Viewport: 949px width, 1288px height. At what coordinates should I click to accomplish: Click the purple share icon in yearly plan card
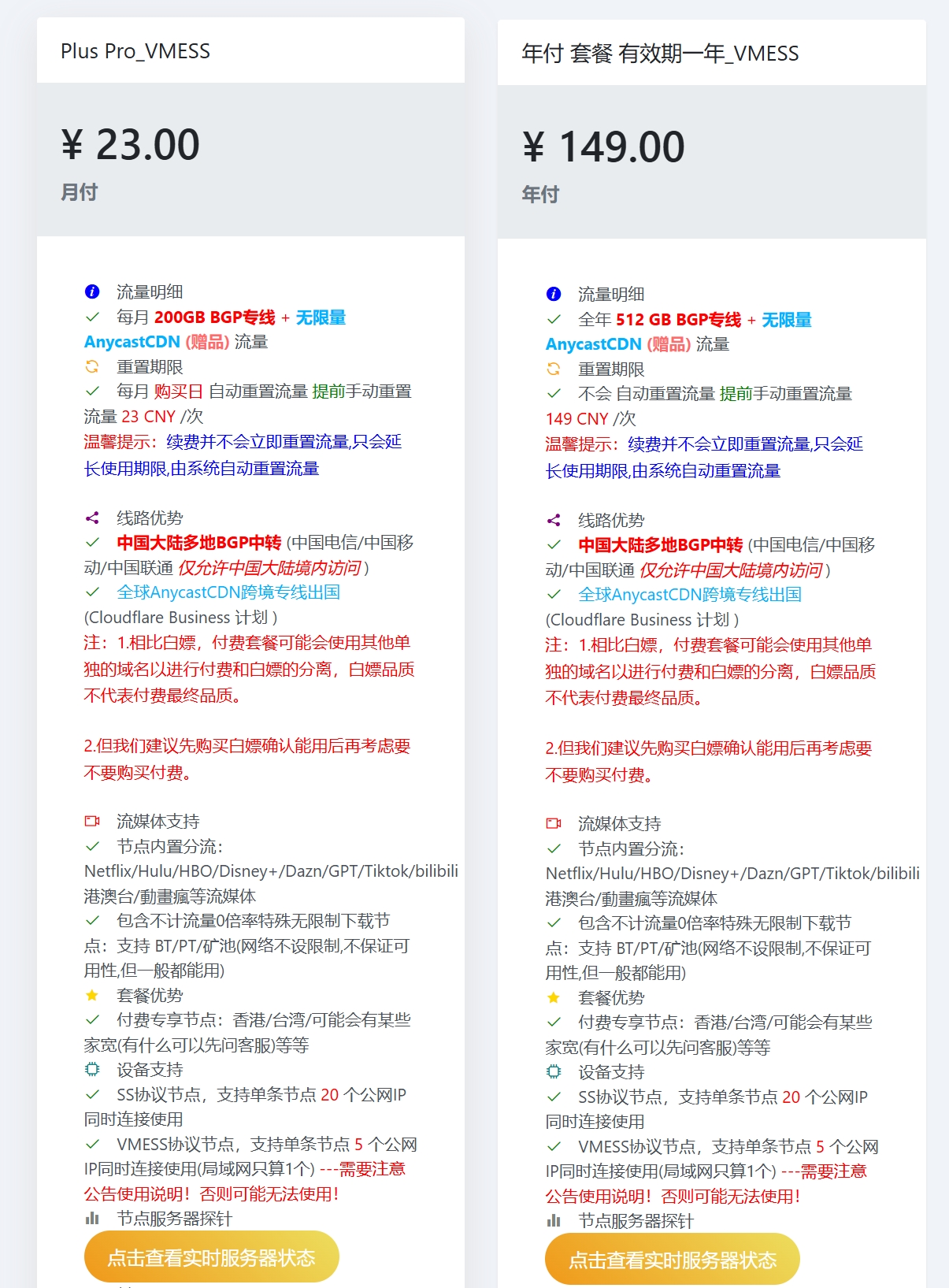[x=554, y=521]
